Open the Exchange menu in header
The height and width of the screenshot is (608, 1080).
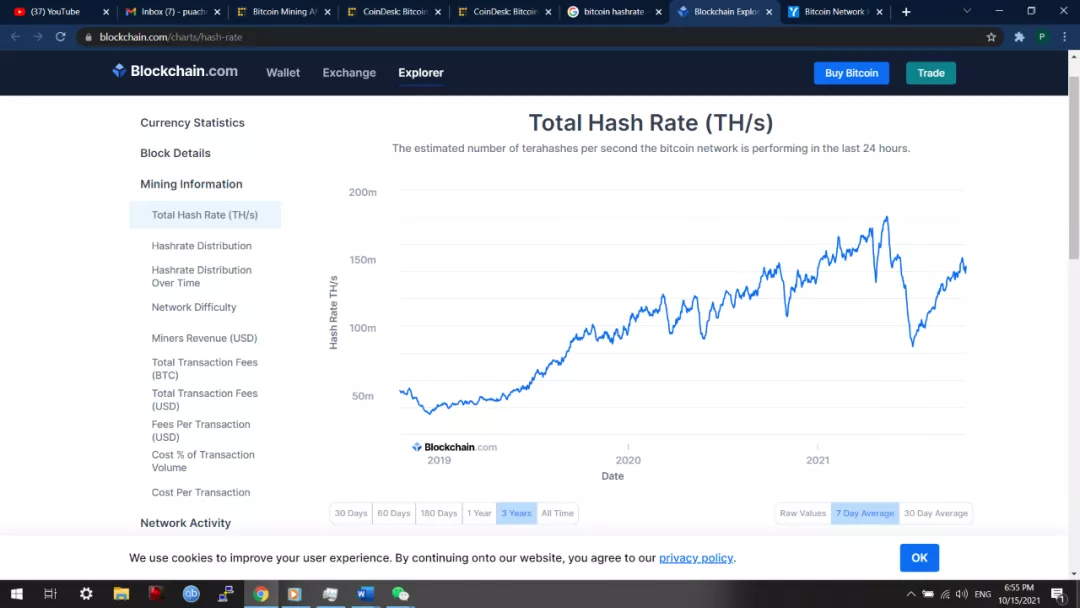(x=349, y=73)
